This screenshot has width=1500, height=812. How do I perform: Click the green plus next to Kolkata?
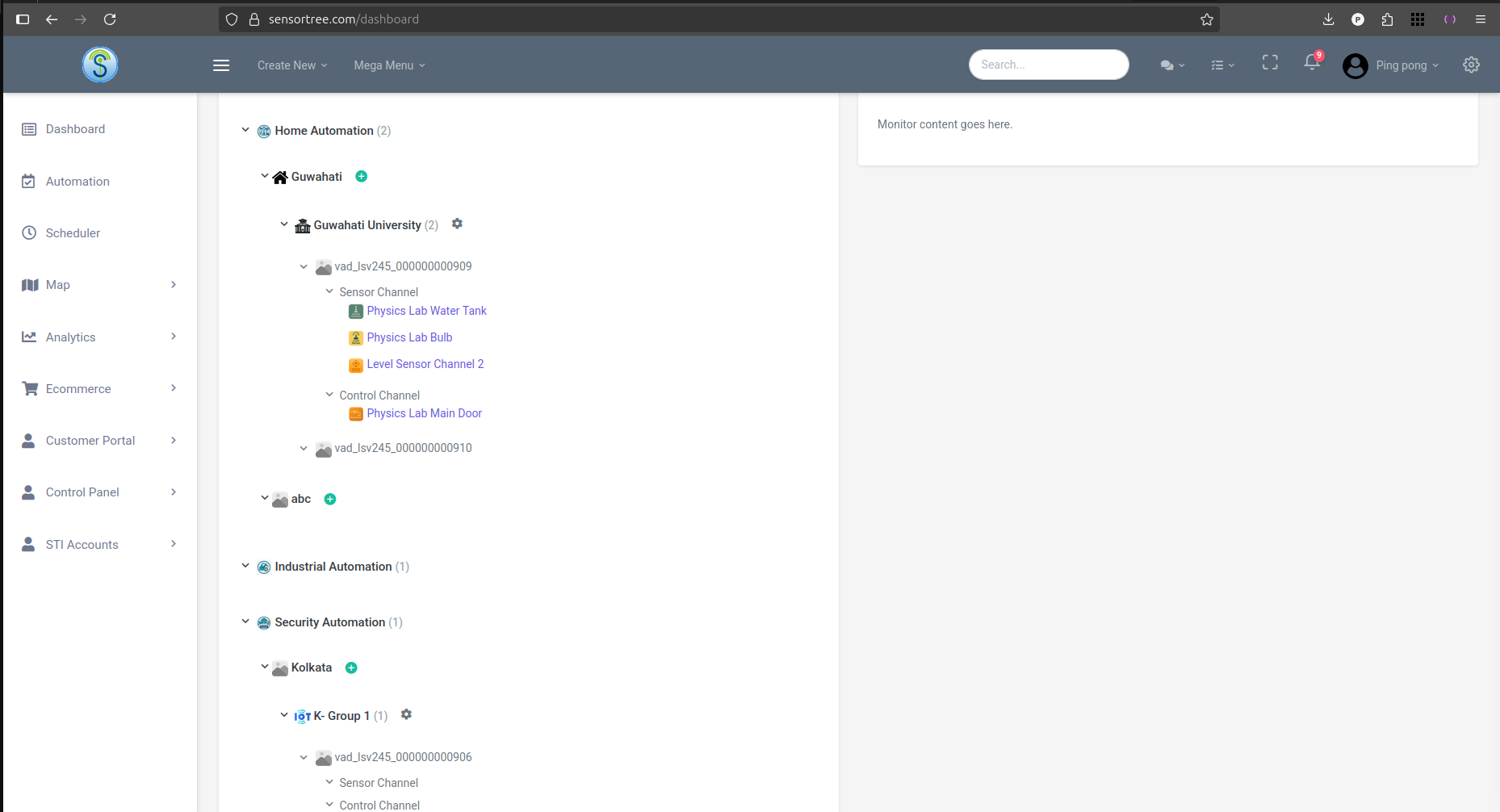click(x=350, y=668)
